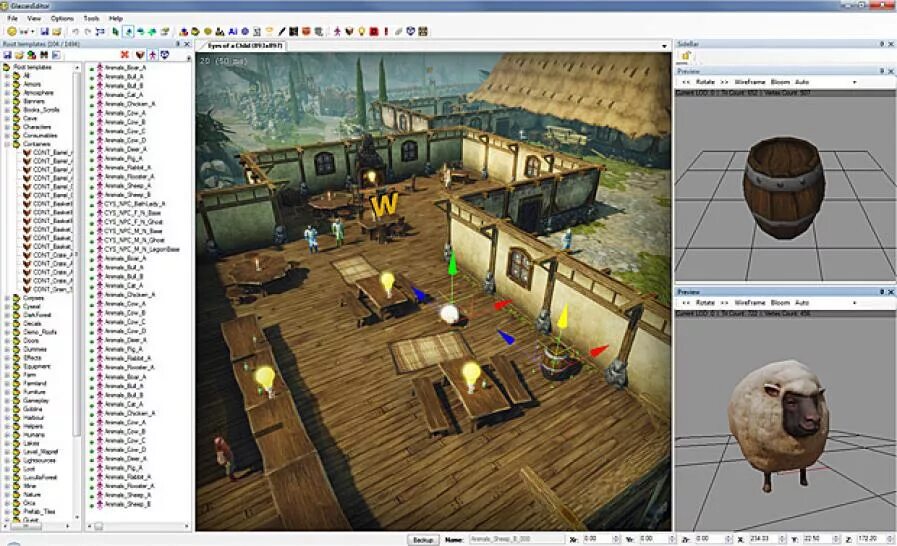Open the dropdown arrow in sheep preview toolbar
Image resolution: width=897 pixels, height=546 pixels.
click(x=855, y=303)
